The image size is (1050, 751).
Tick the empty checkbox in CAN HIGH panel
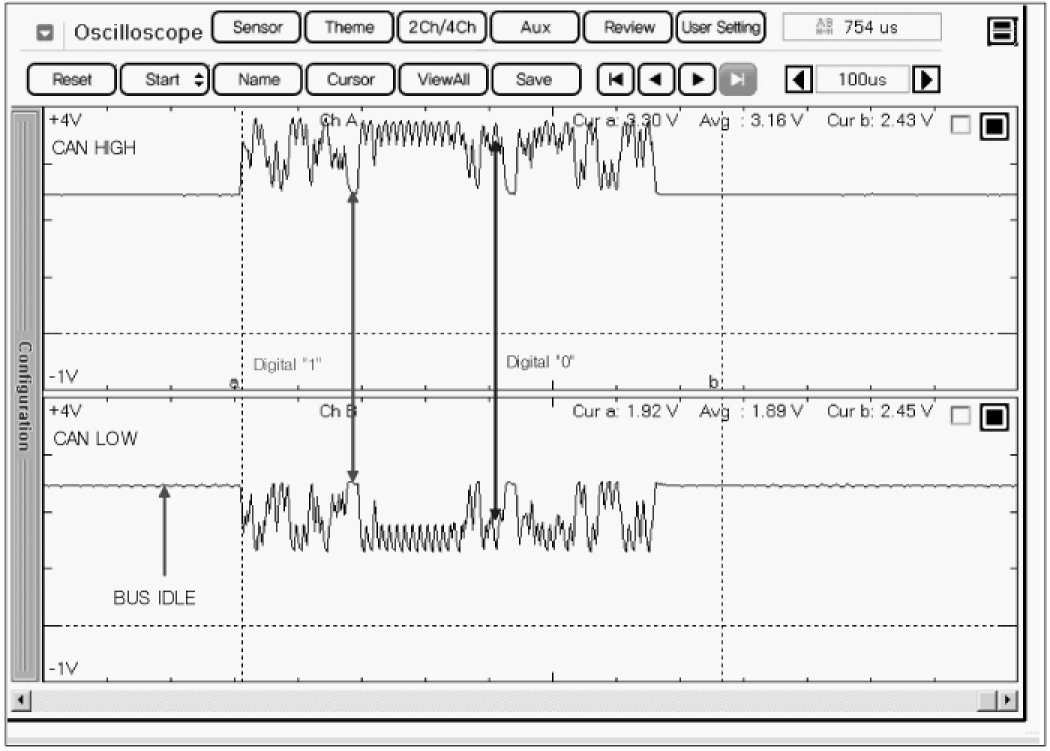(x=961, y=125)
